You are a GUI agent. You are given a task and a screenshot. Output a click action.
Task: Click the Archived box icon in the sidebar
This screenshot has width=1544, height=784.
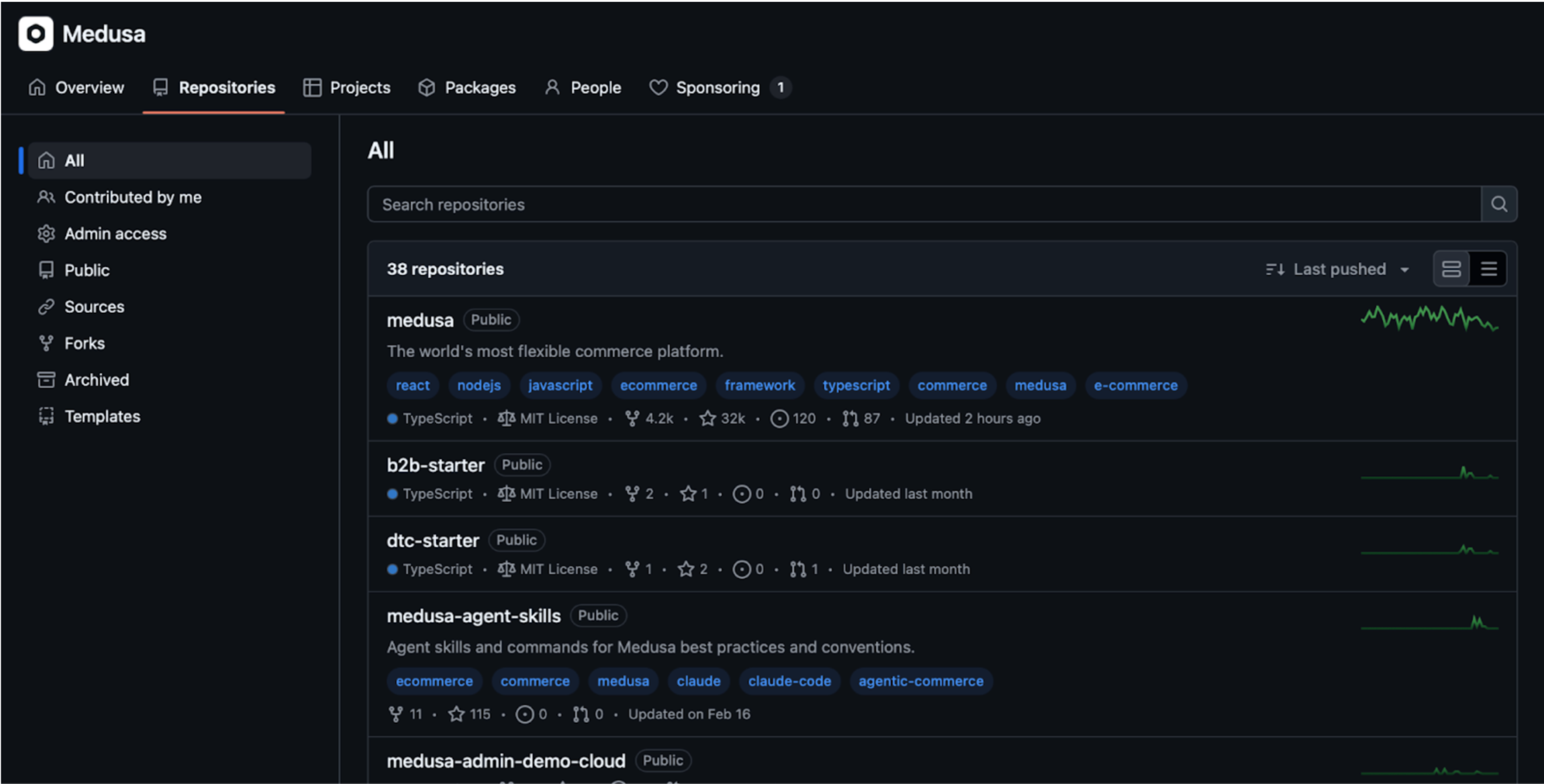[x=46, y=379]
